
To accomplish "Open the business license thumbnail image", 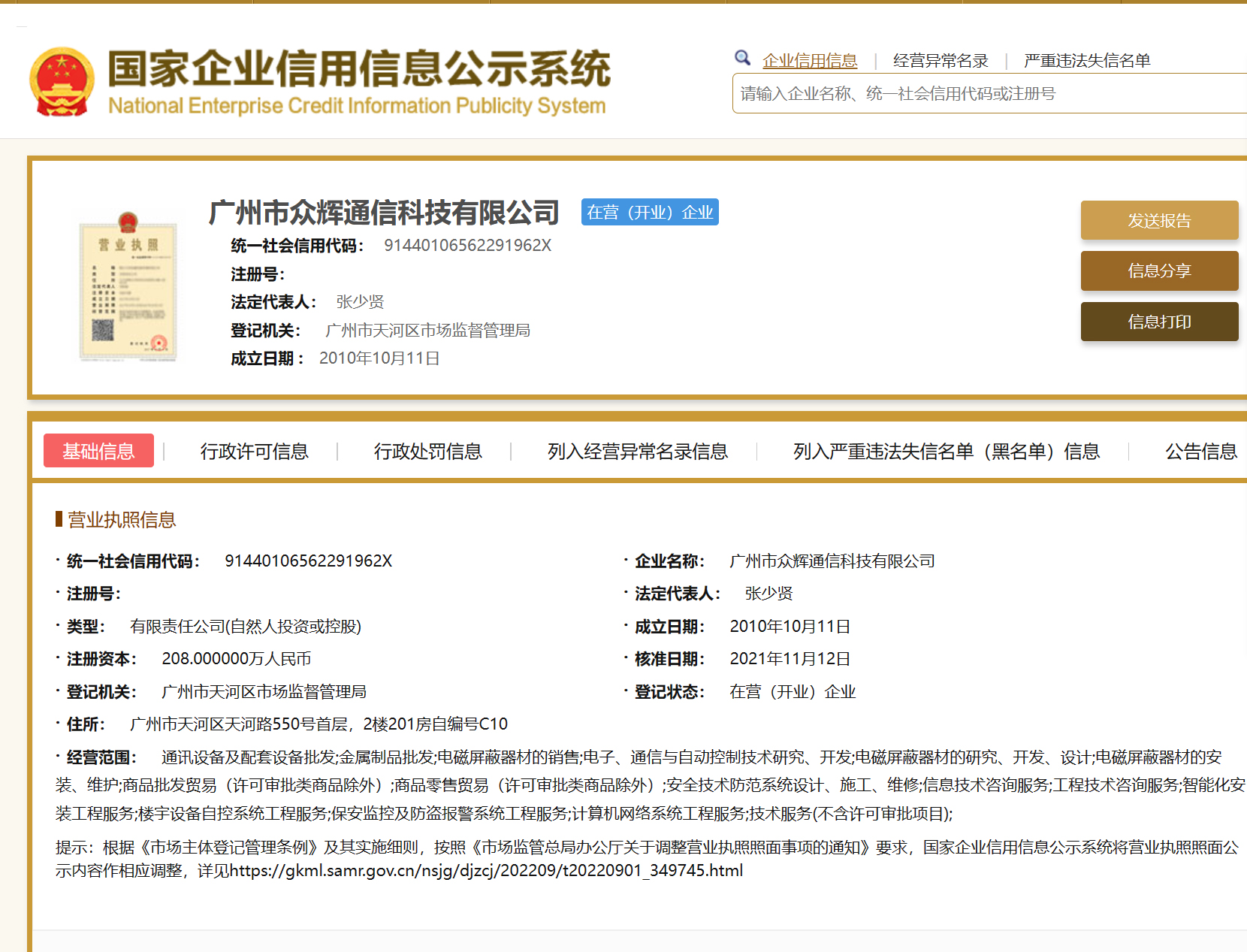I will pyautogui.click(x=128, y=286).
